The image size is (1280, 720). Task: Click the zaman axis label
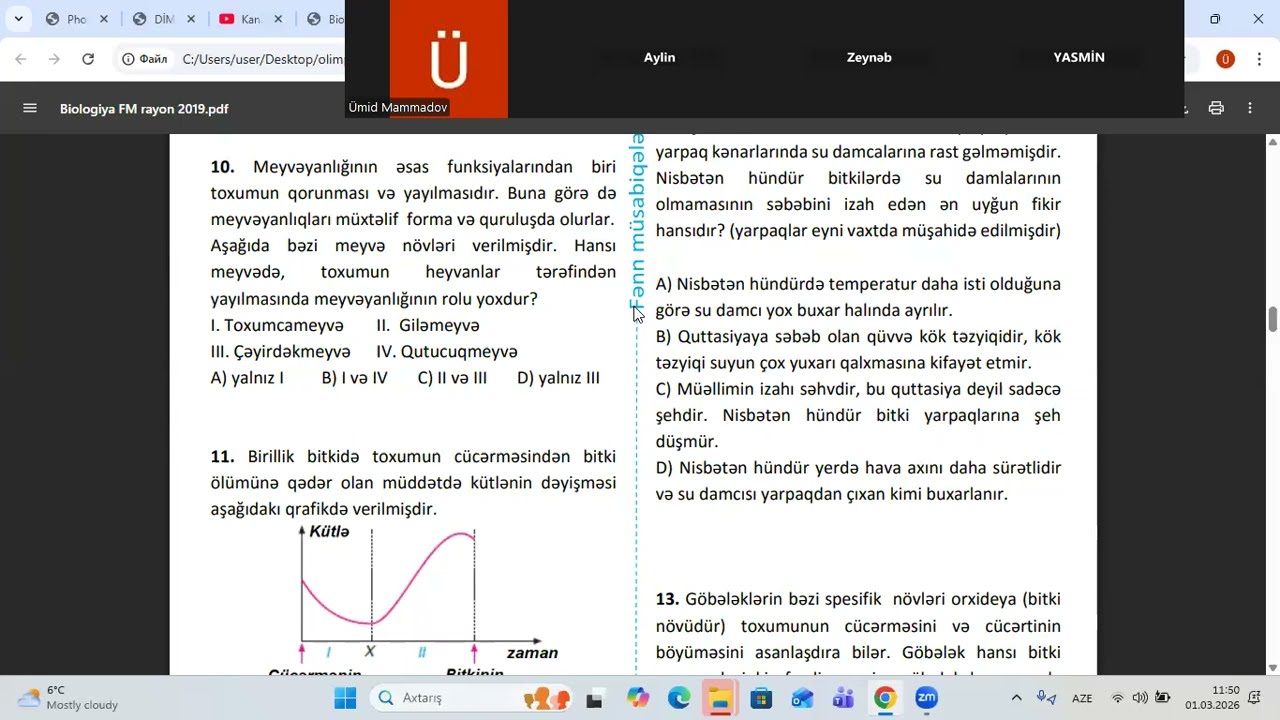532,653
